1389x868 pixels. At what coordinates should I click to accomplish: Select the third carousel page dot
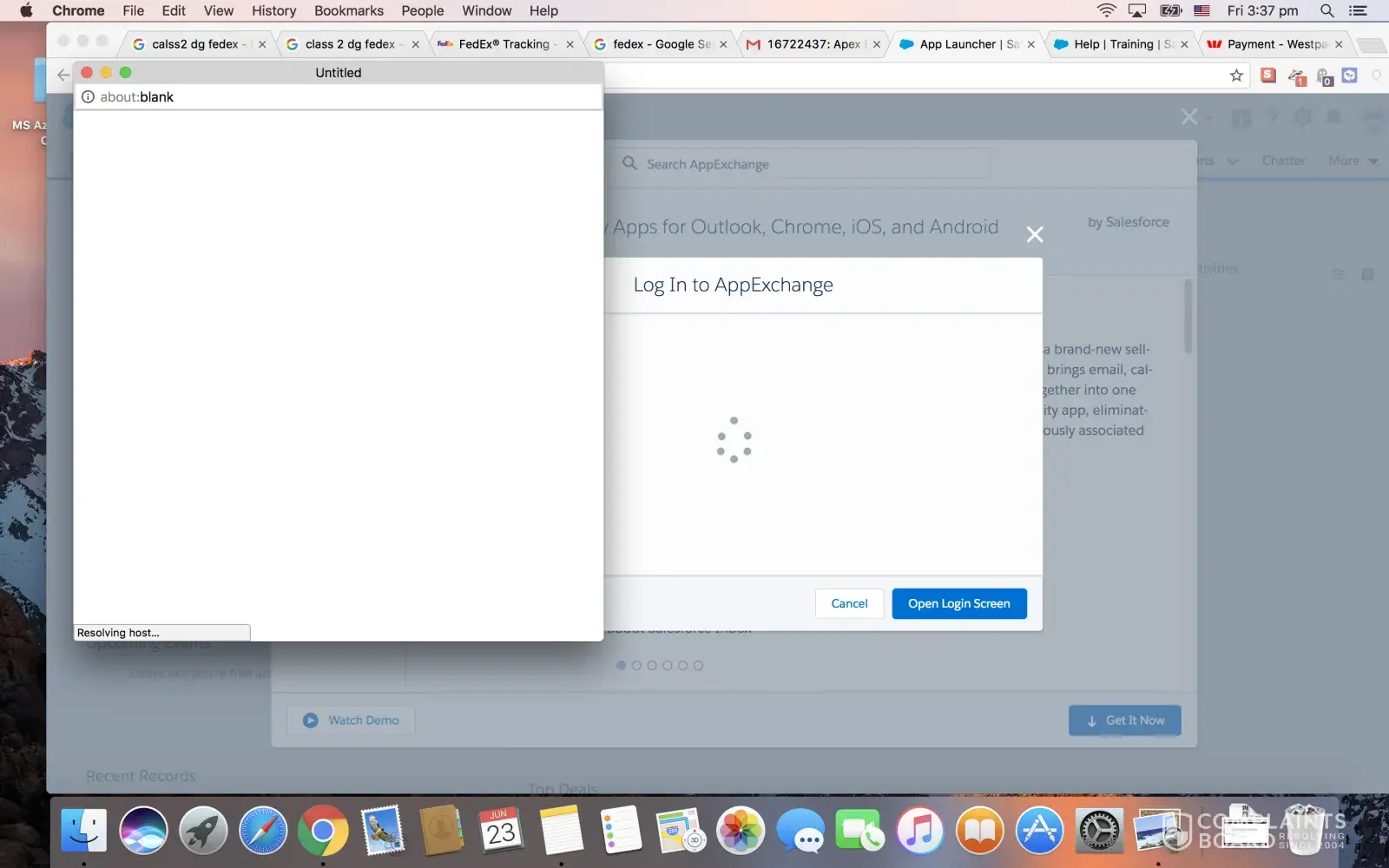pos(652,666)
